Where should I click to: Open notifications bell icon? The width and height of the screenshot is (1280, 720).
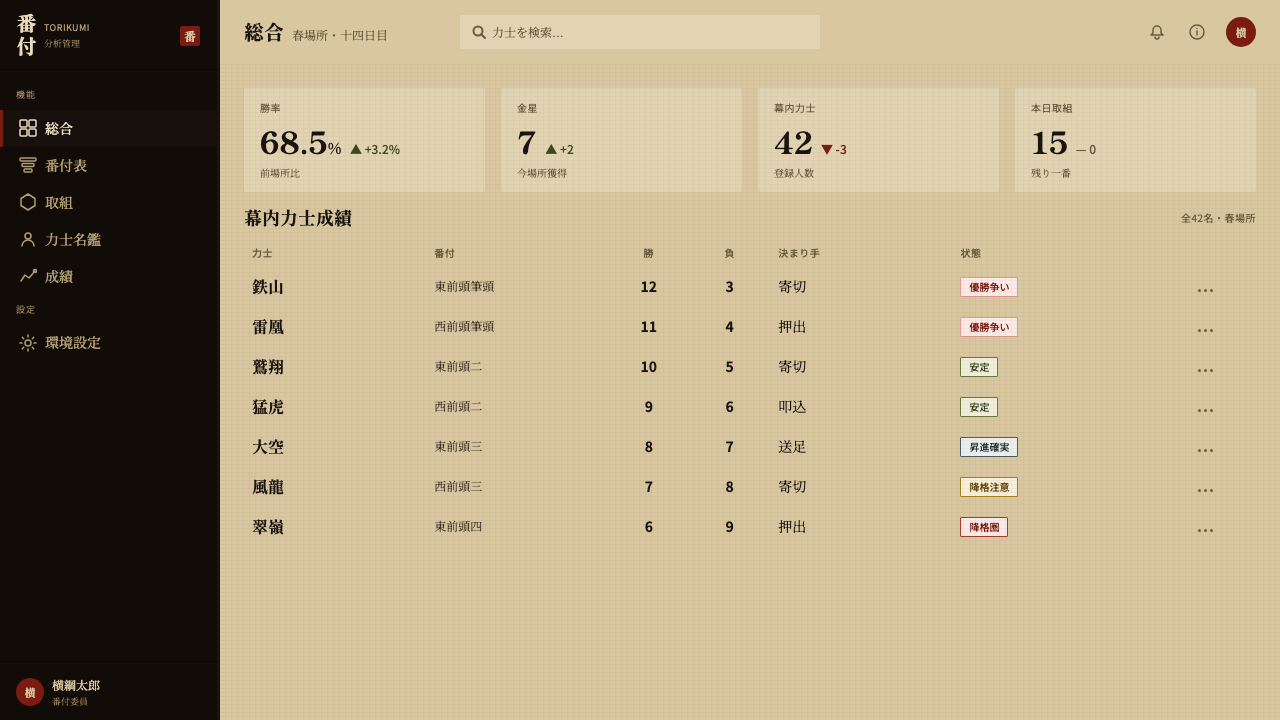[1157, 32]
